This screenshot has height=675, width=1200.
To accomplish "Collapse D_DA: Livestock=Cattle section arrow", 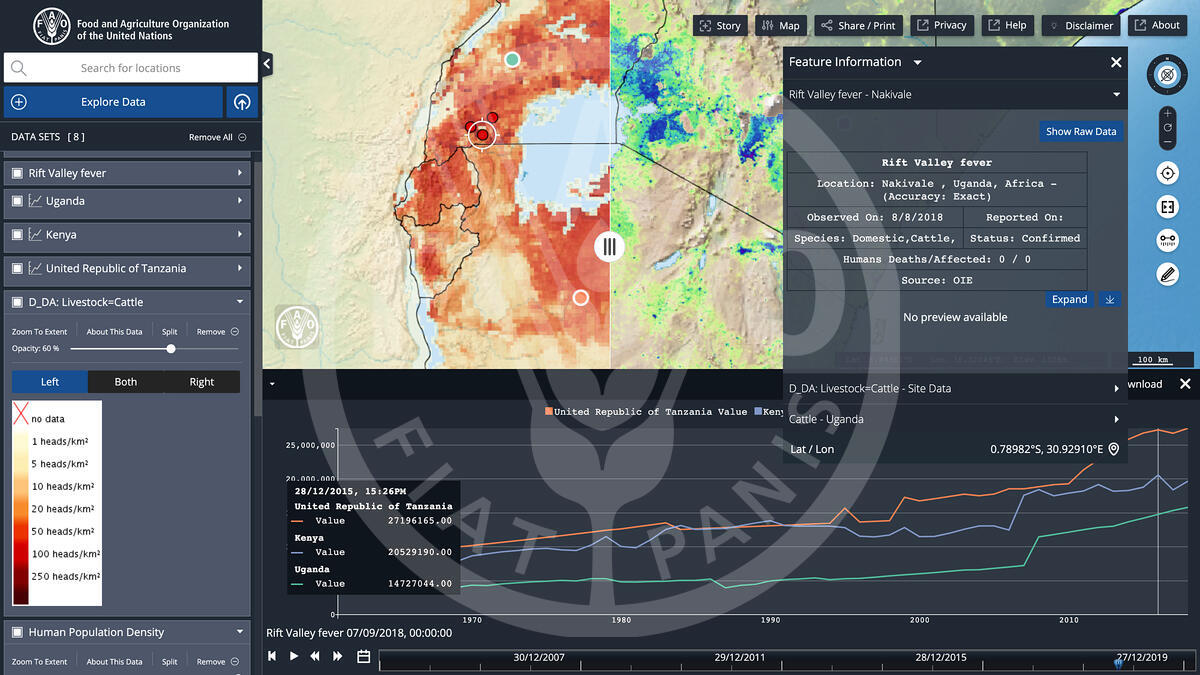I will [x=240, y=302].
